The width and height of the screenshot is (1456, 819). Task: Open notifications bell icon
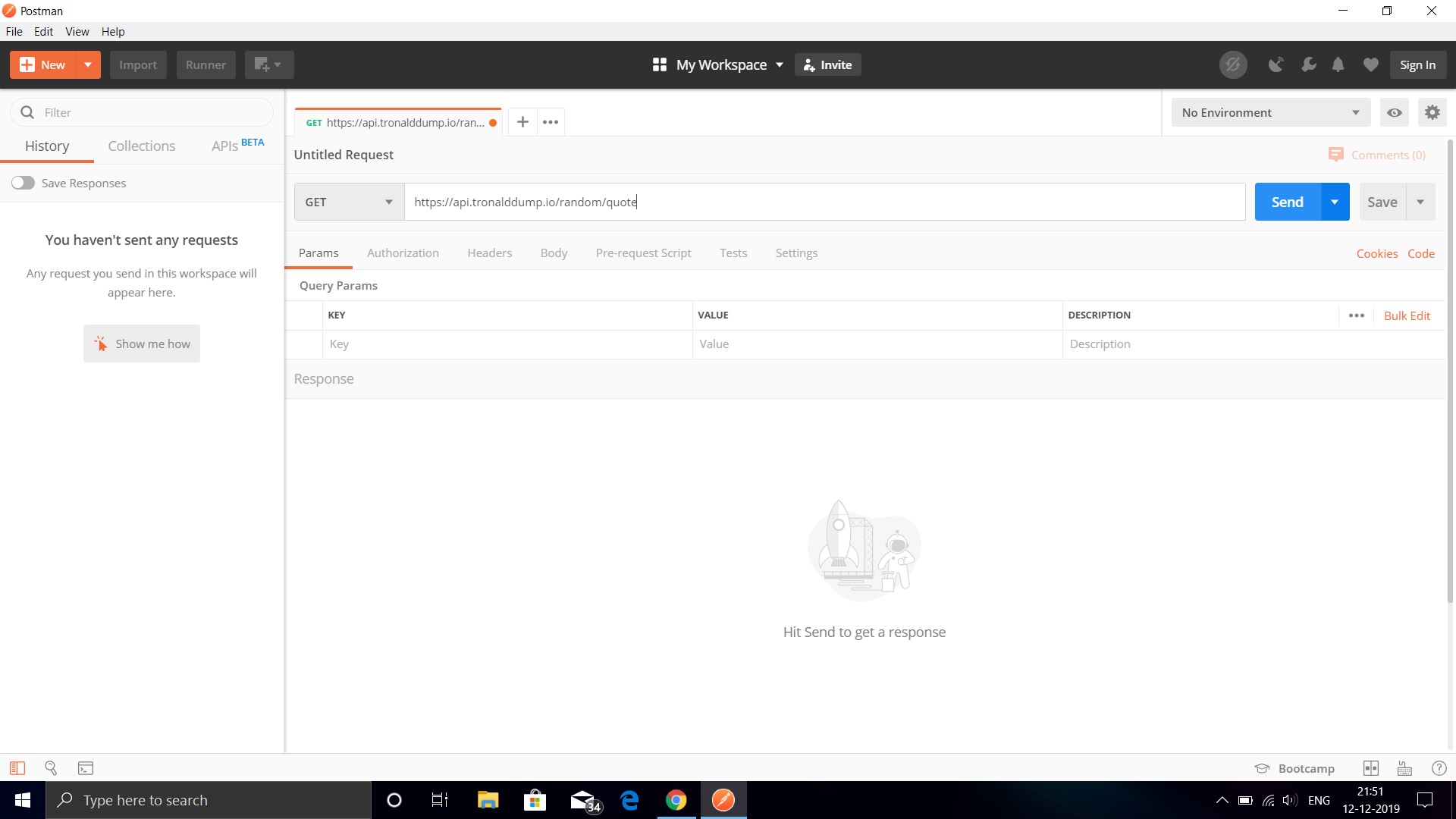pos(1338,65)
